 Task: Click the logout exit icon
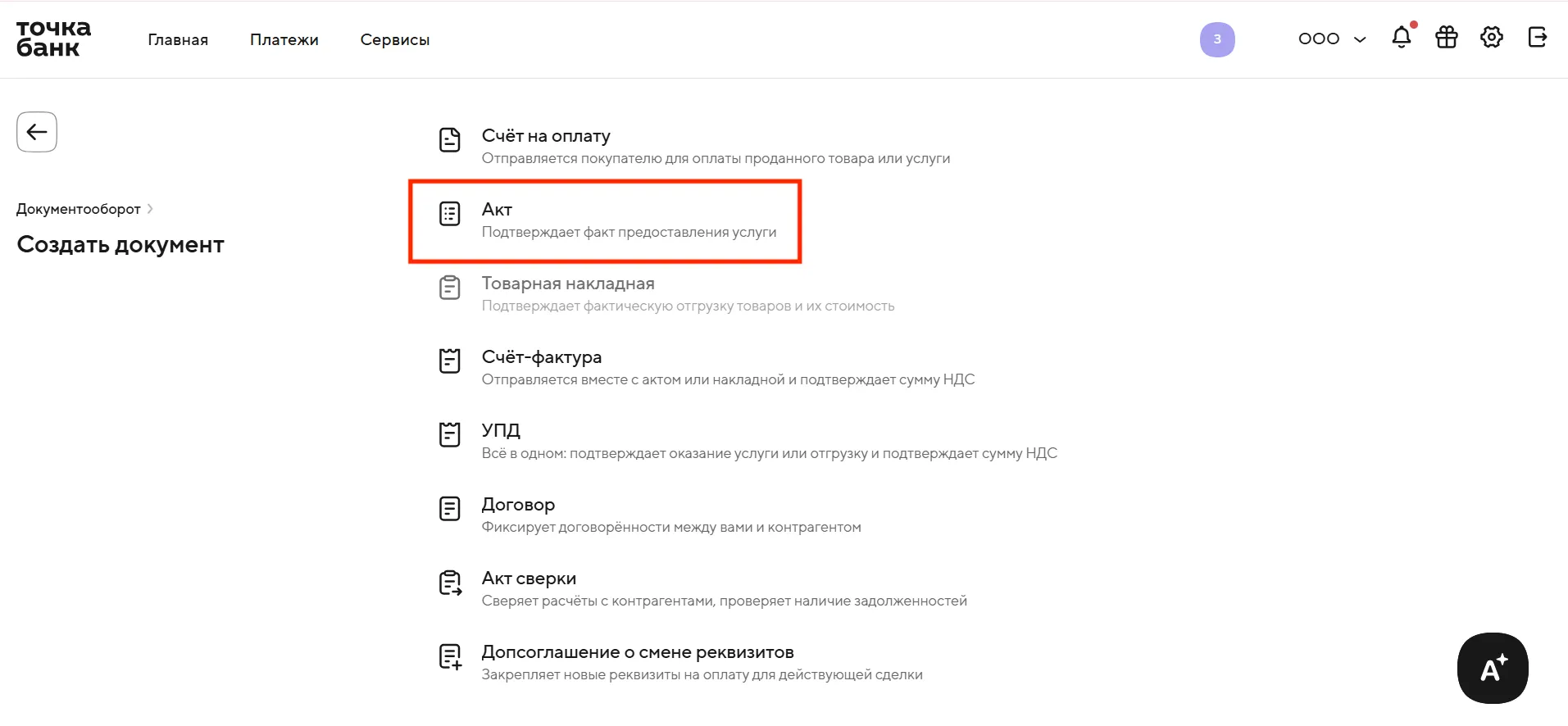pos(1538,38)
